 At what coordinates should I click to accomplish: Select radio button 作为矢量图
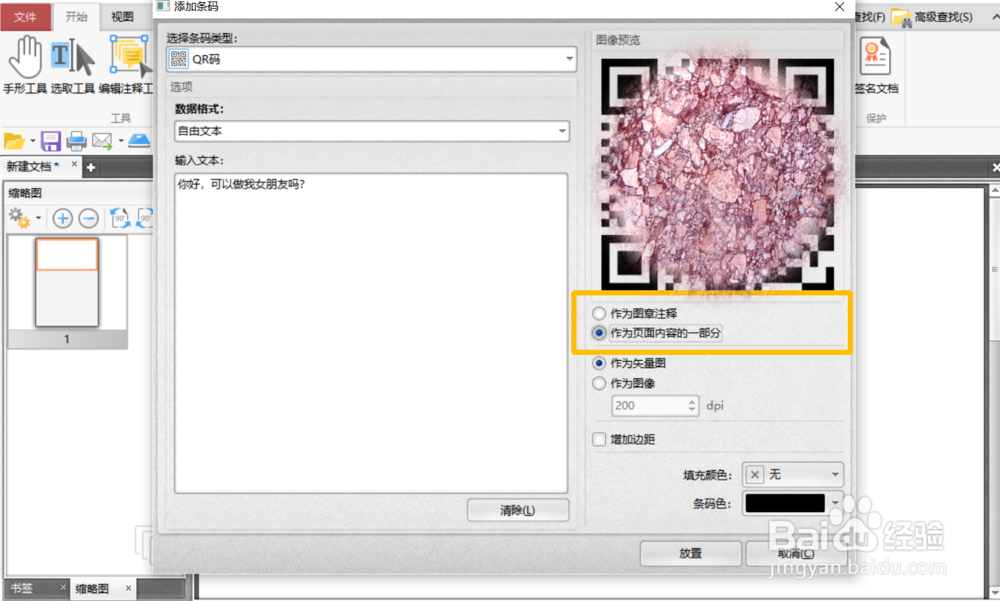coord(600,364)
